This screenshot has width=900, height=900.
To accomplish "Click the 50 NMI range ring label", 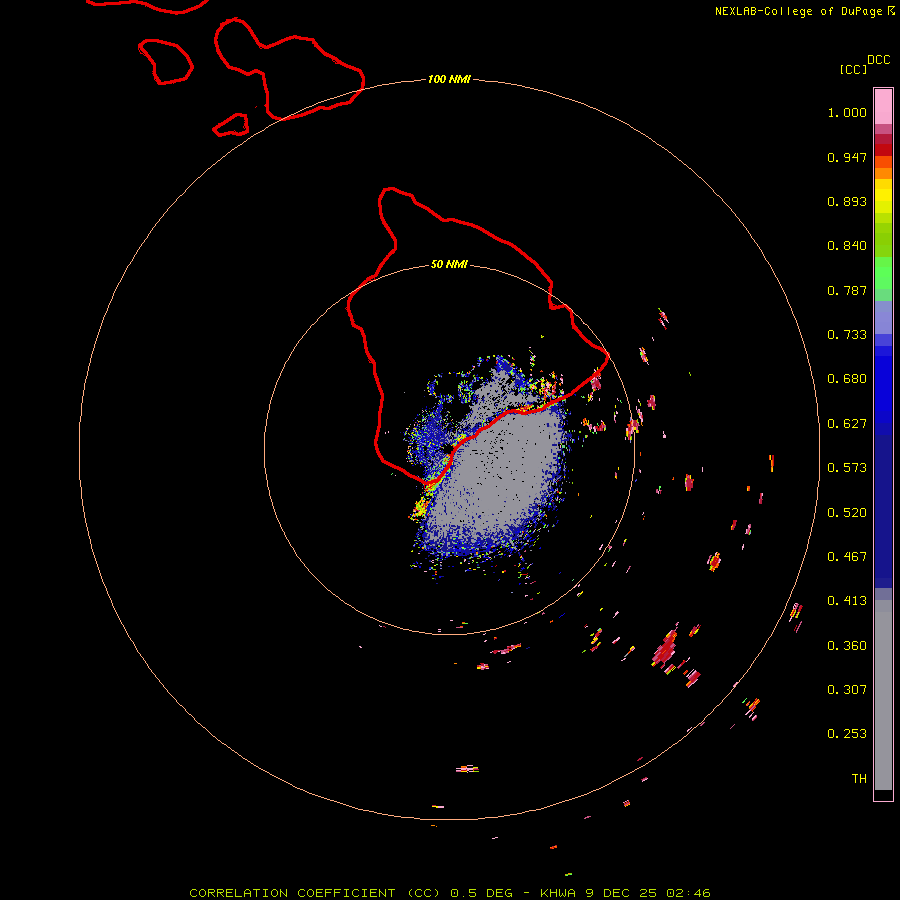I will [x=449, y=264].
